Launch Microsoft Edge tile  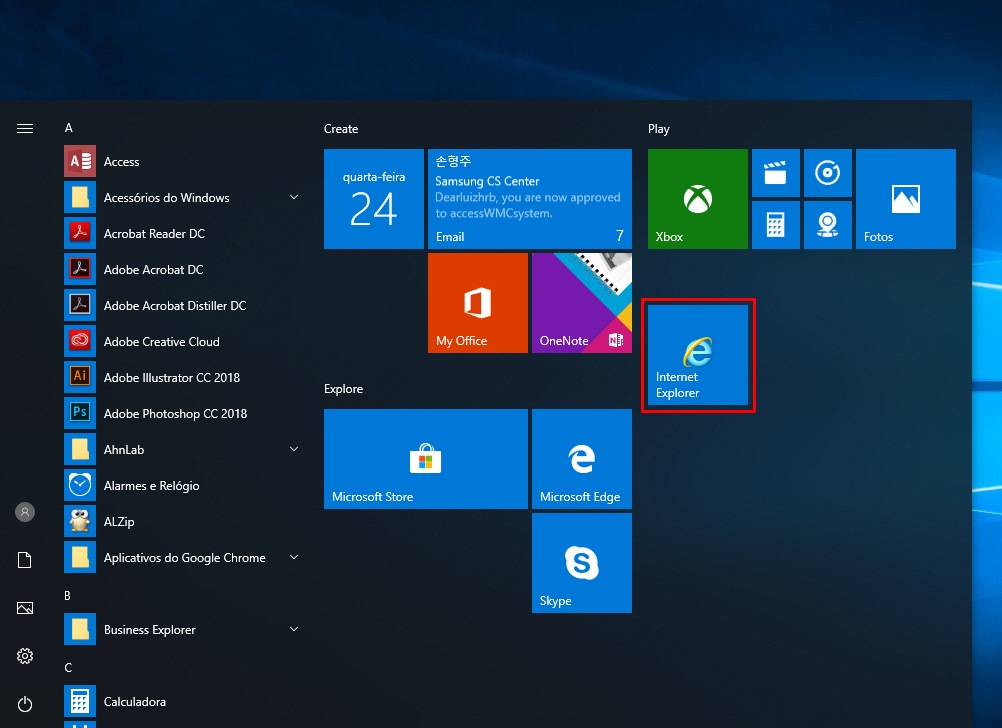[582, 459]
